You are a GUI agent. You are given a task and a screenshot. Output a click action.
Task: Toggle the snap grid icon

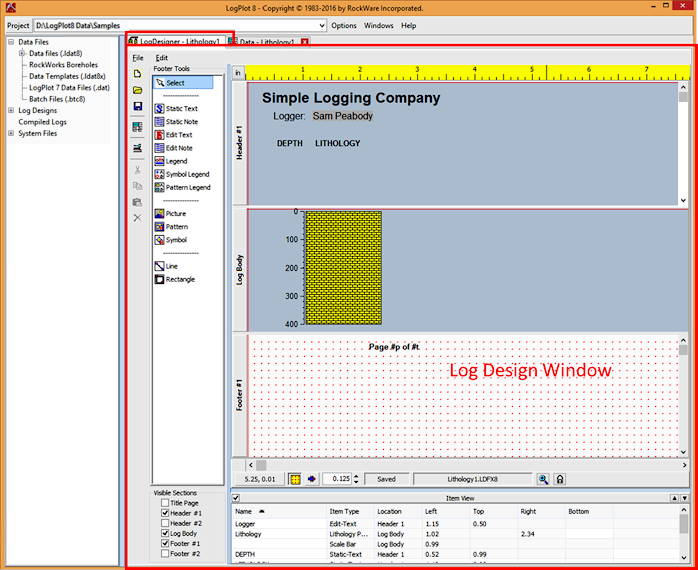(296, 480)
